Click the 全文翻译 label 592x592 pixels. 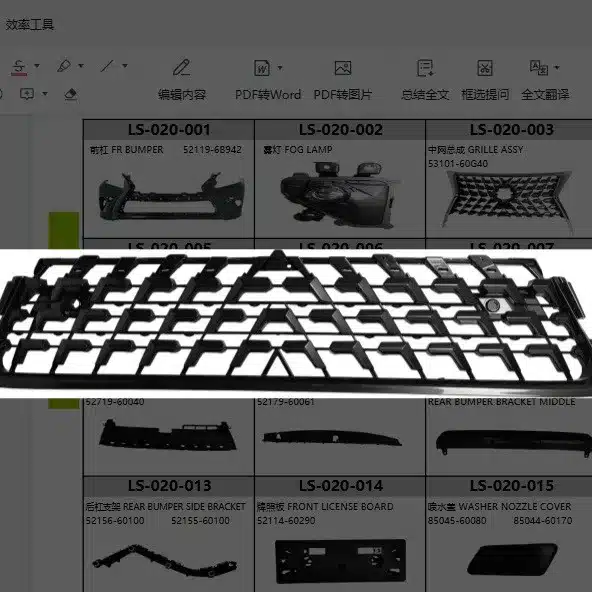pyautogui.click(x=545, y=94)
